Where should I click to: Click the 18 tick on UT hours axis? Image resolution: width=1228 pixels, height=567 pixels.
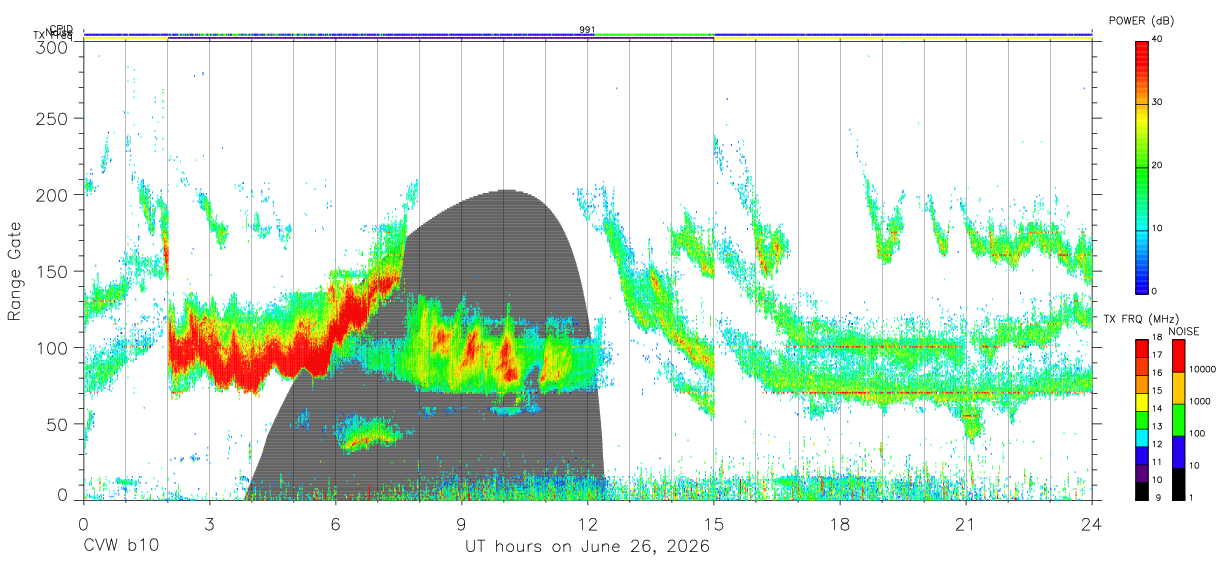tap(840, 523)
